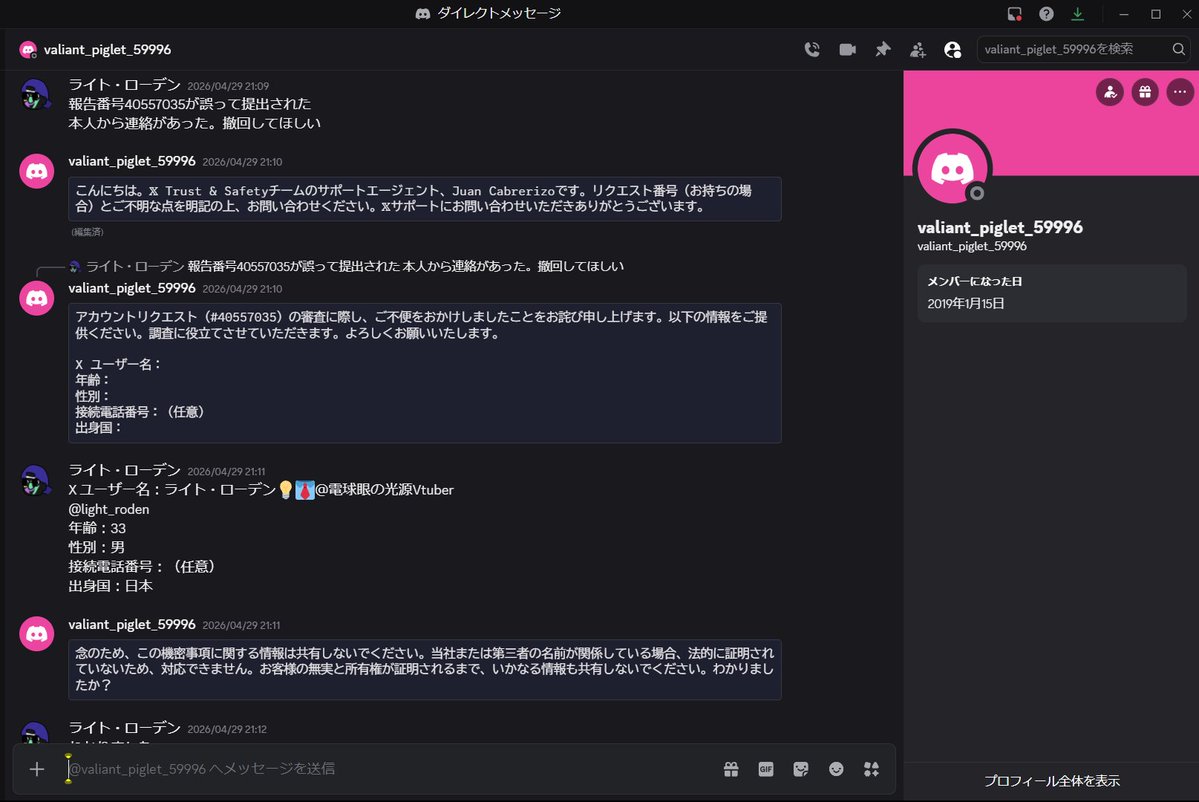The image size is (1199, 802).
Task: Click the timestamp '2026/04/29 21:12'
Action: pos(227,729)
